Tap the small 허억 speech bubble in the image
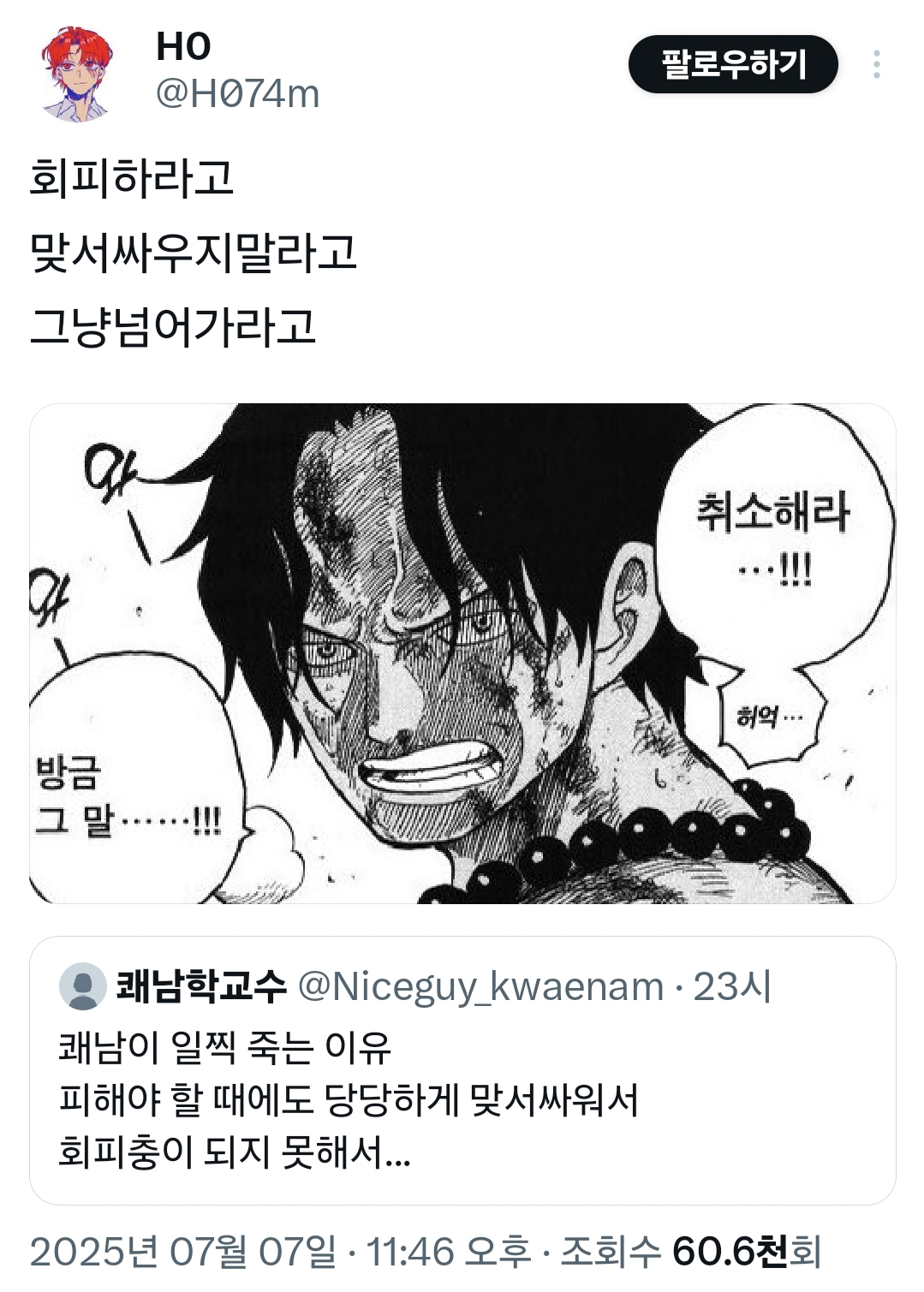 coord(769,716)
